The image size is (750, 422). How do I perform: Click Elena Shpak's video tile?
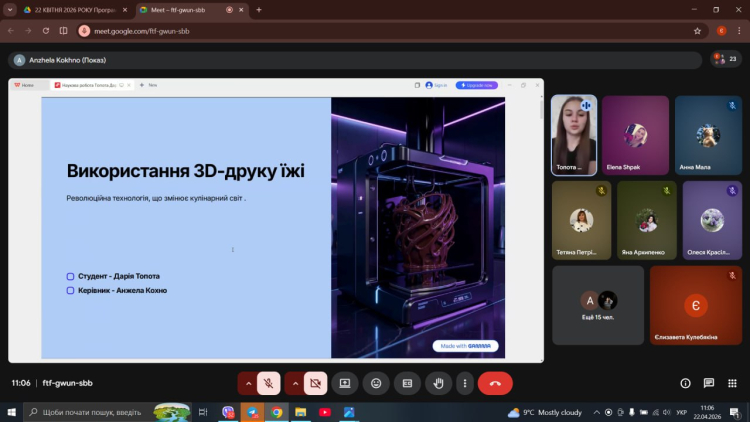(x=636, y=135)
